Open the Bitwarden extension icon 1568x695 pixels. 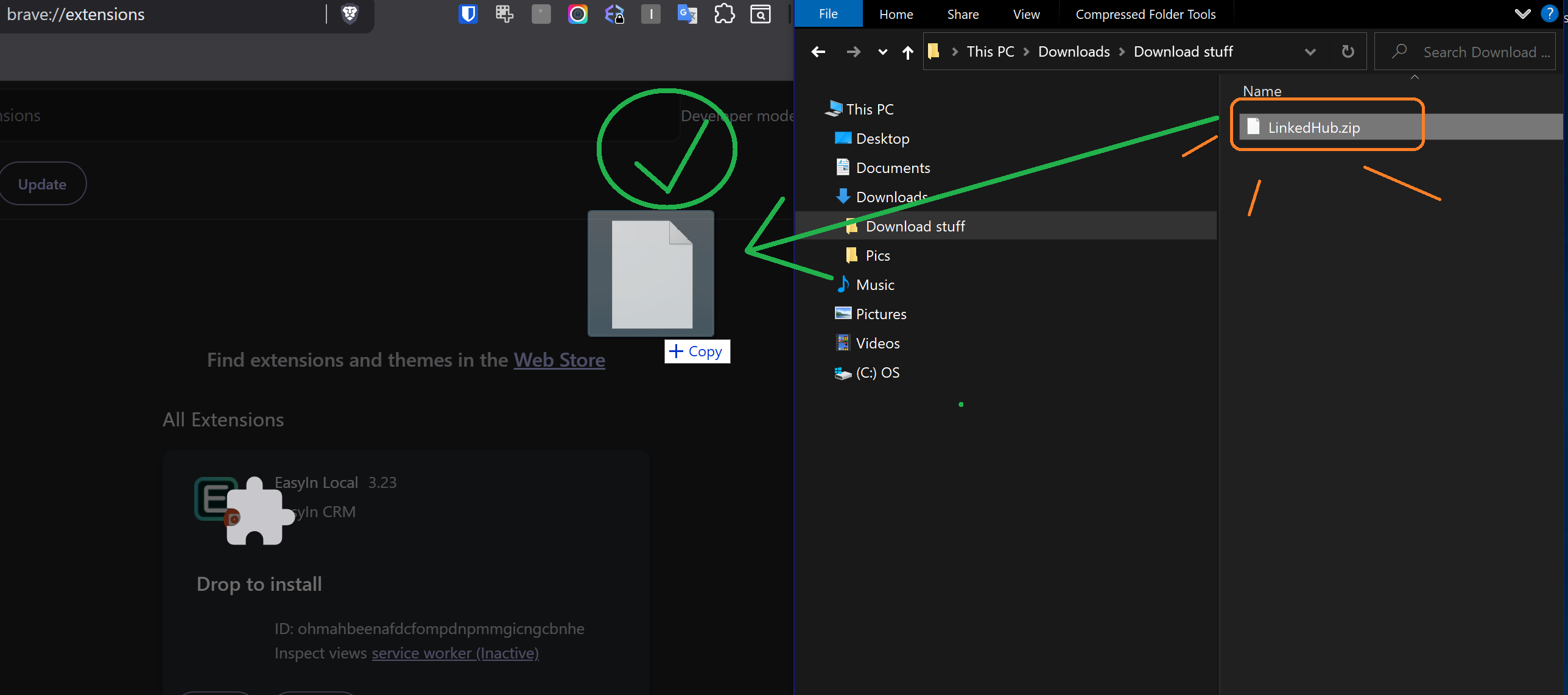pyautogui.click(x=468, y=13)
